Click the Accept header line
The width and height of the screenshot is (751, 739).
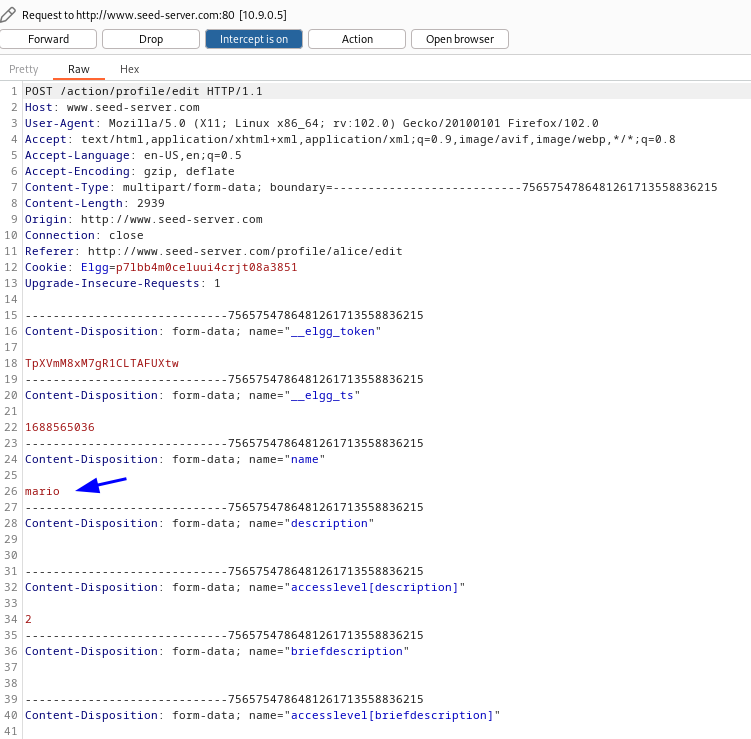[350, 139]
